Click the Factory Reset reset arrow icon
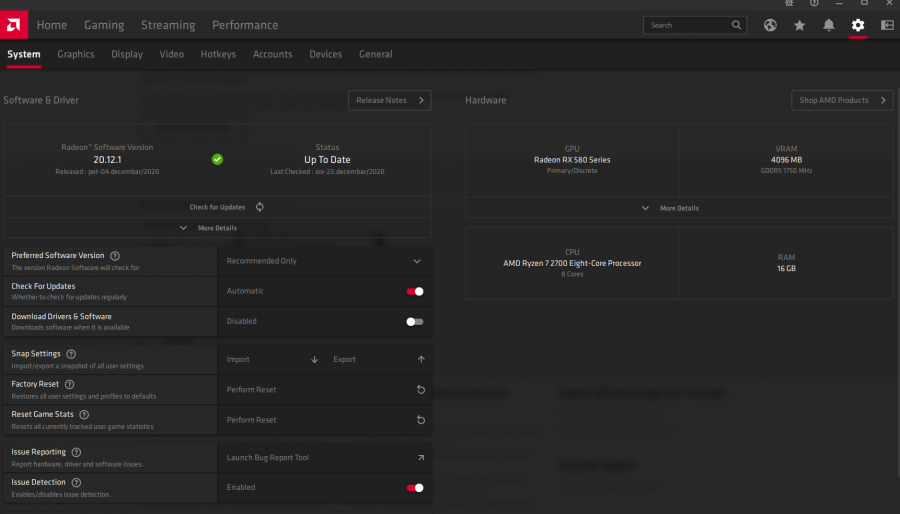 click(421, 390)
